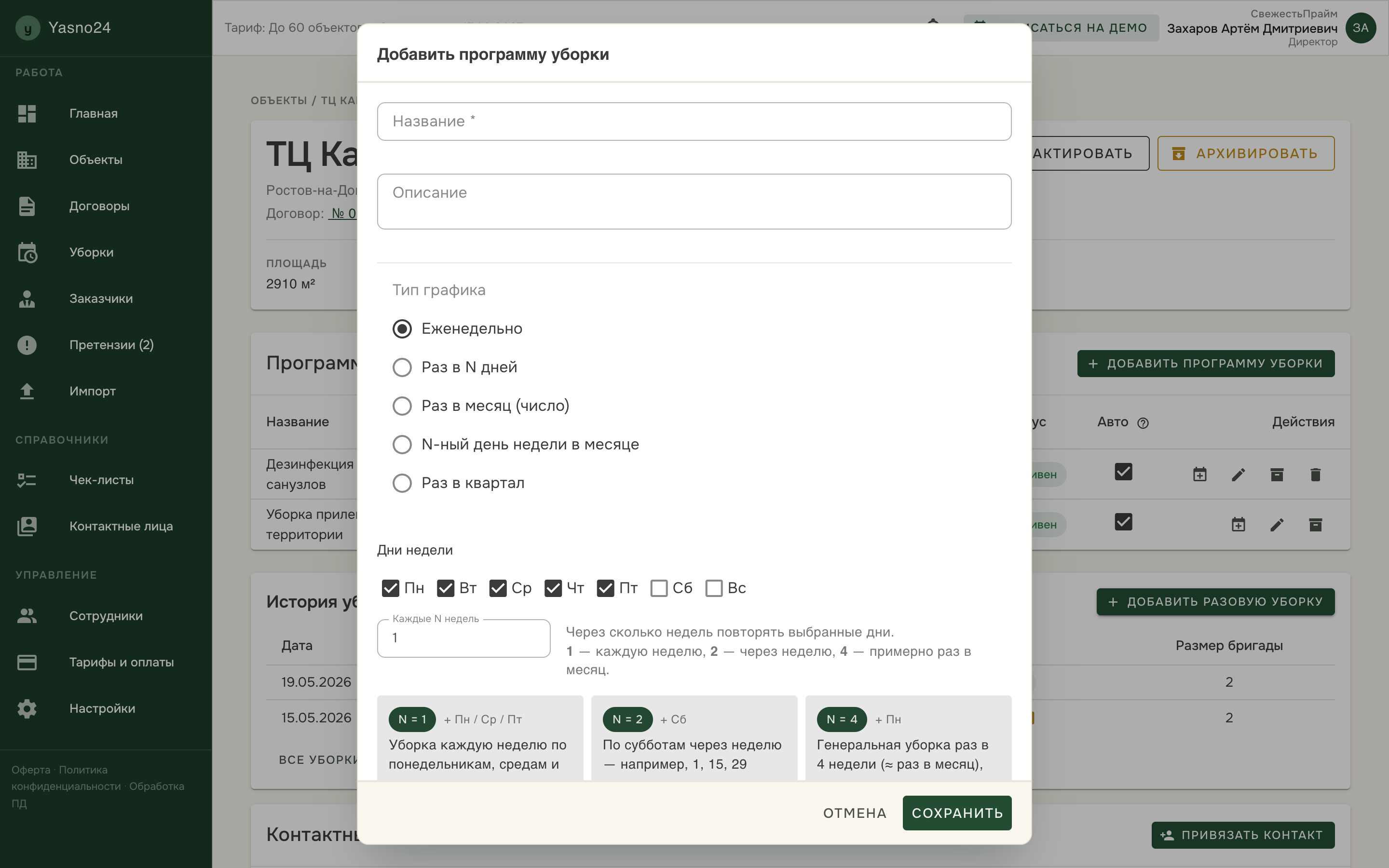
Task: Click schedule calendar icon in Дезинфекция санузлов row
Action: pyautogui.click(x=1199, y=475)
